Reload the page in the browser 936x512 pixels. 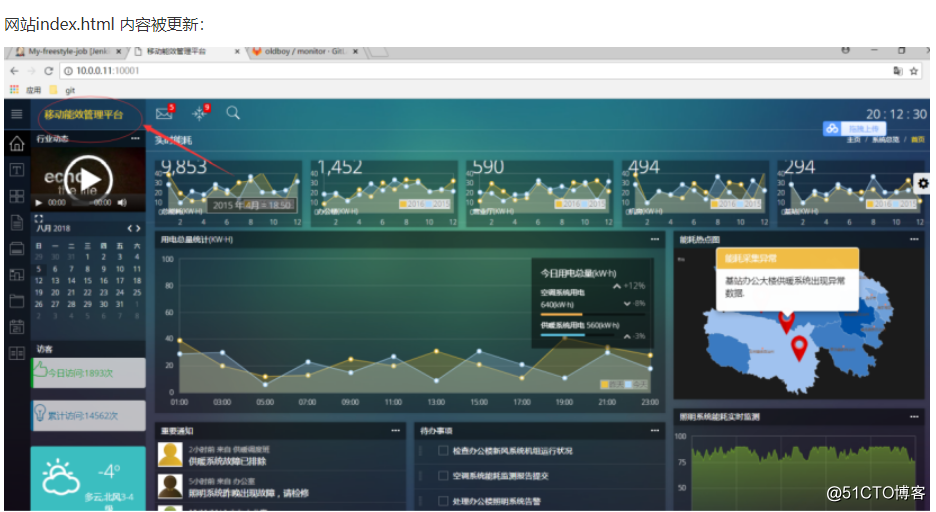tap(48, 71)
